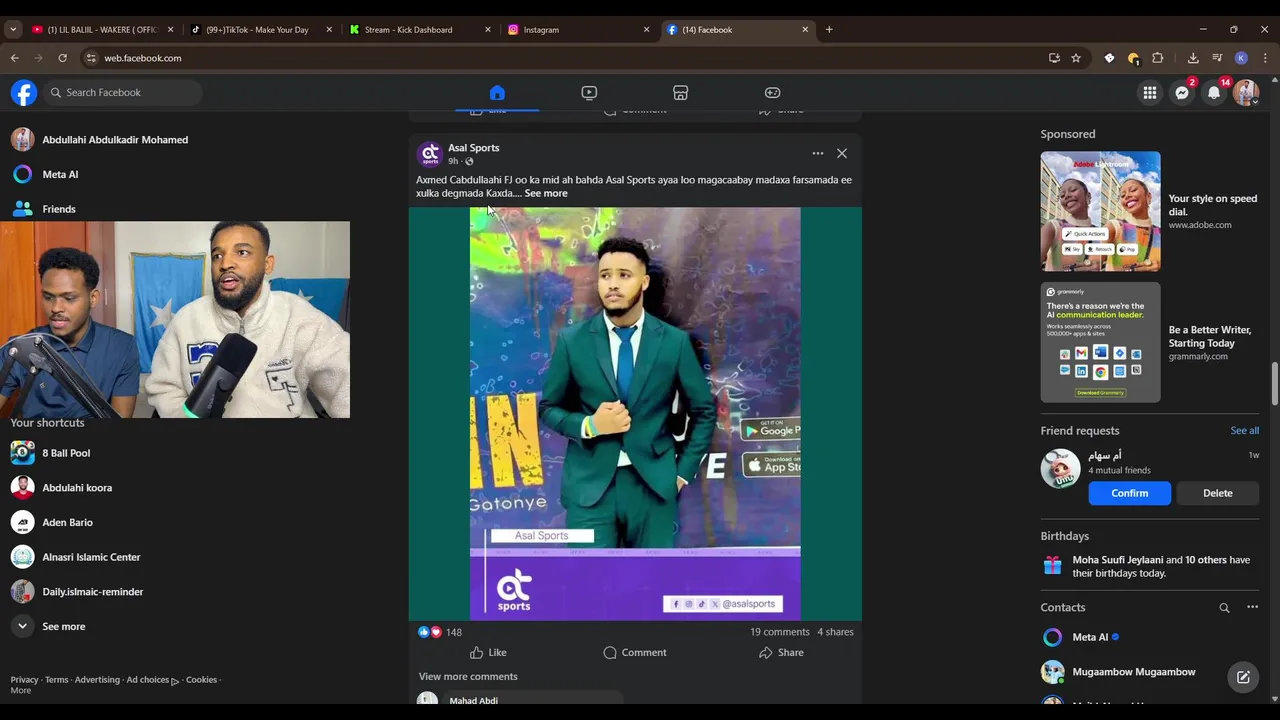Open the Marketplace tab icon
1280x720 pixels.
[680, 93]
